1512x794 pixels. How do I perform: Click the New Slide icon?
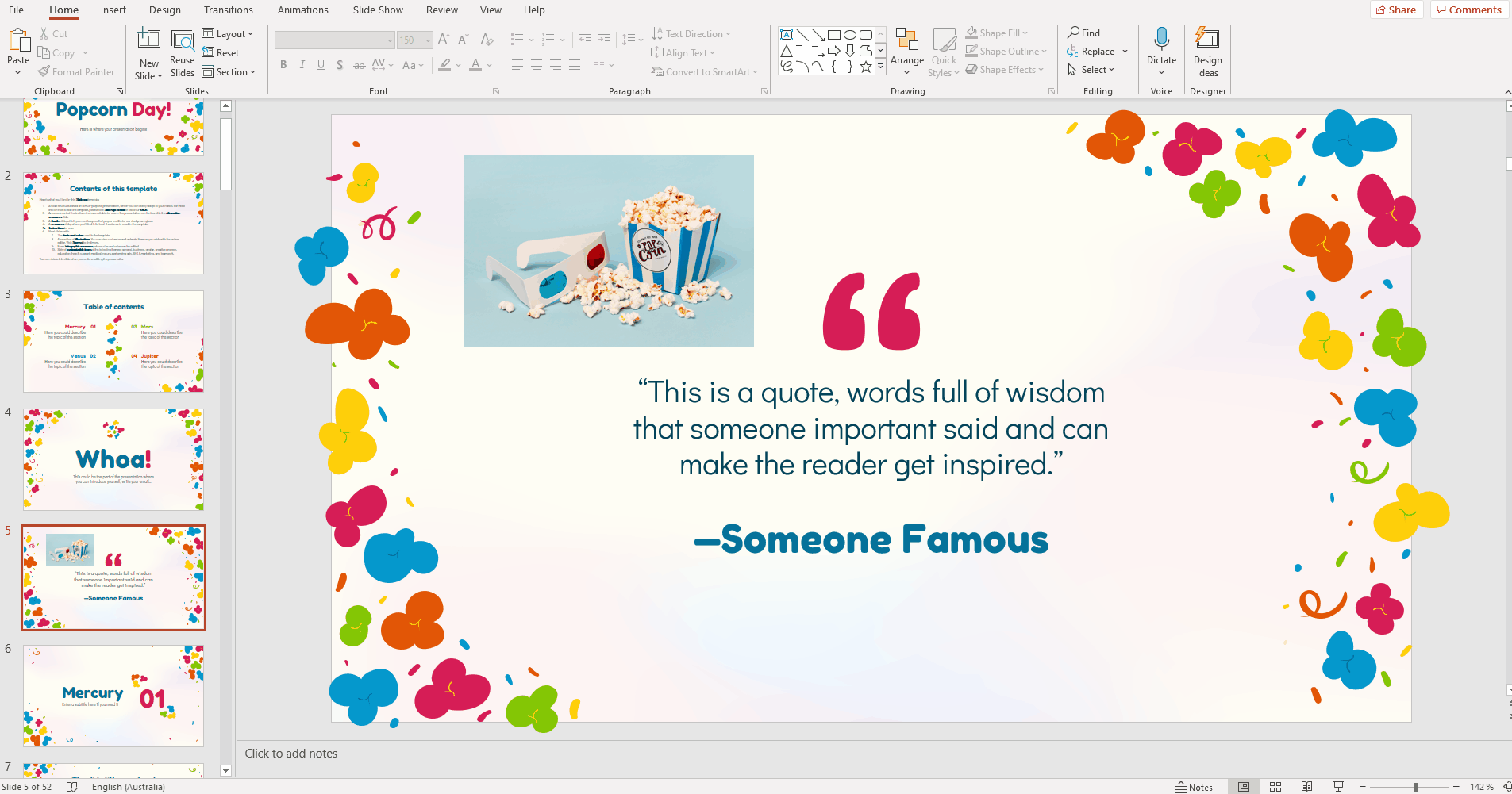pos(148,40)
